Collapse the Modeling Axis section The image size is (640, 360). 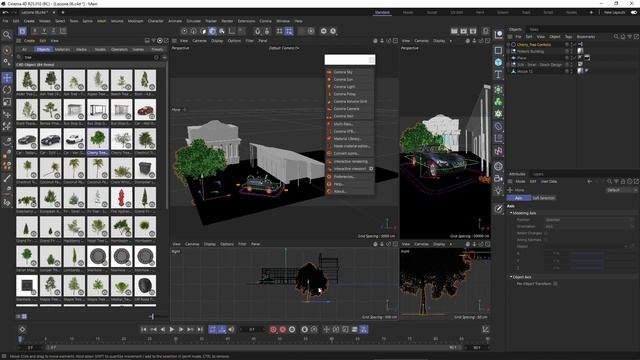click(511, 213)
